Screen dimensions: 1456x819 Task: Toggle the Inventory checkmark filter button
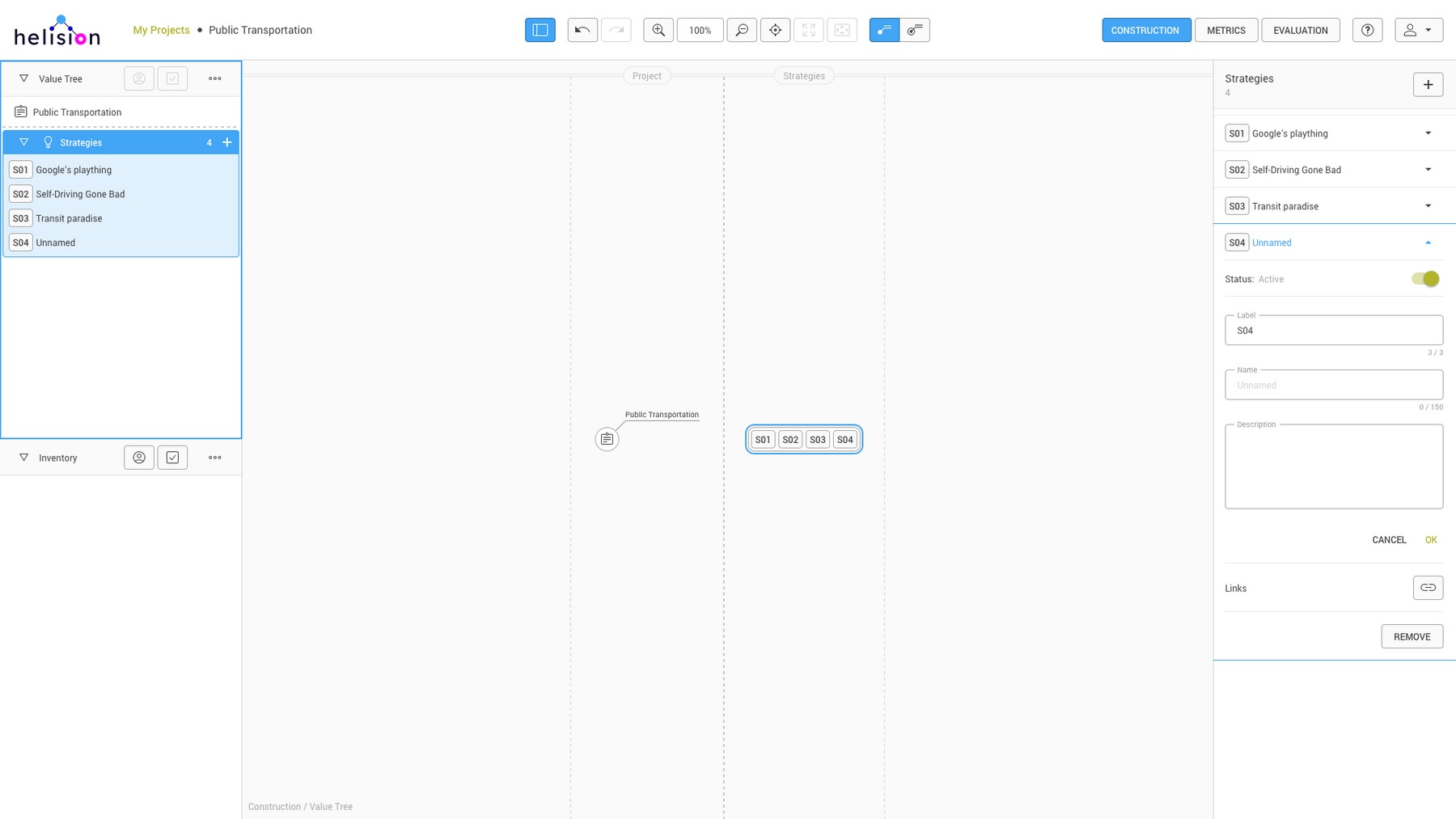click(172, 458)
